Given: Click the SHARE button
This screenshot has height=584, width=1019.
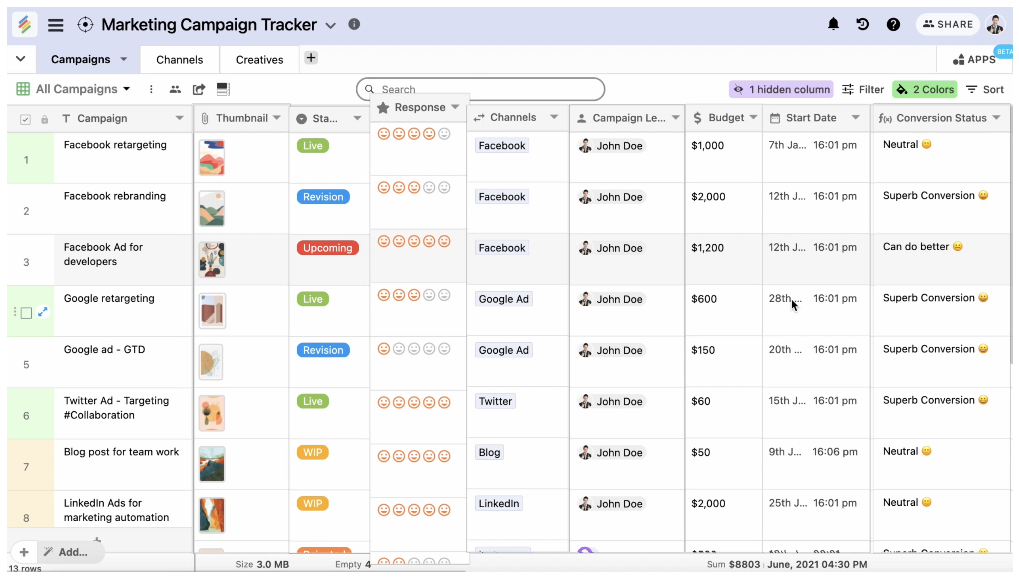Looking at the screenshot, I should 948,25.
